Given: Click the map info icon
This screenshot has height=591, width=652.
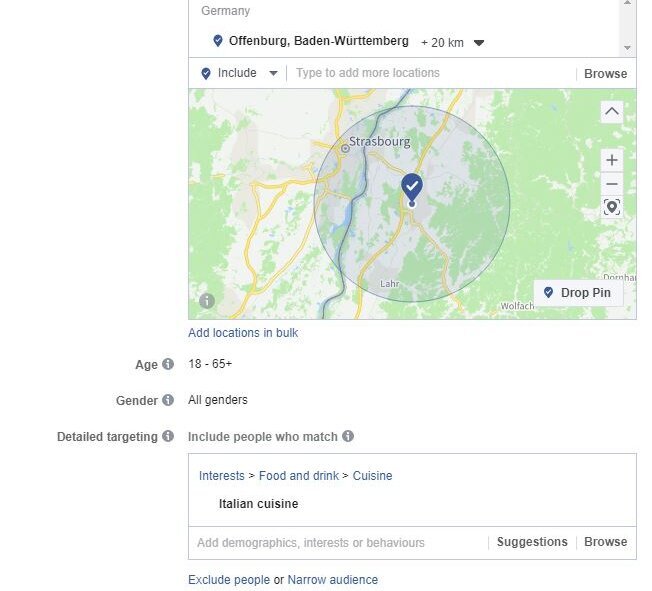Looking at the screenshot, I should pos(207,300).
